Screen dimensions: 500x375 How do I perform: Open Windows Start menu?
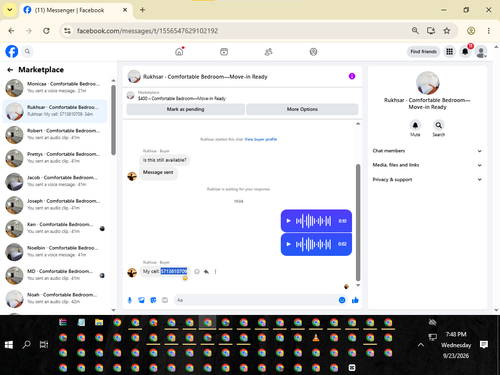[9, 345]
